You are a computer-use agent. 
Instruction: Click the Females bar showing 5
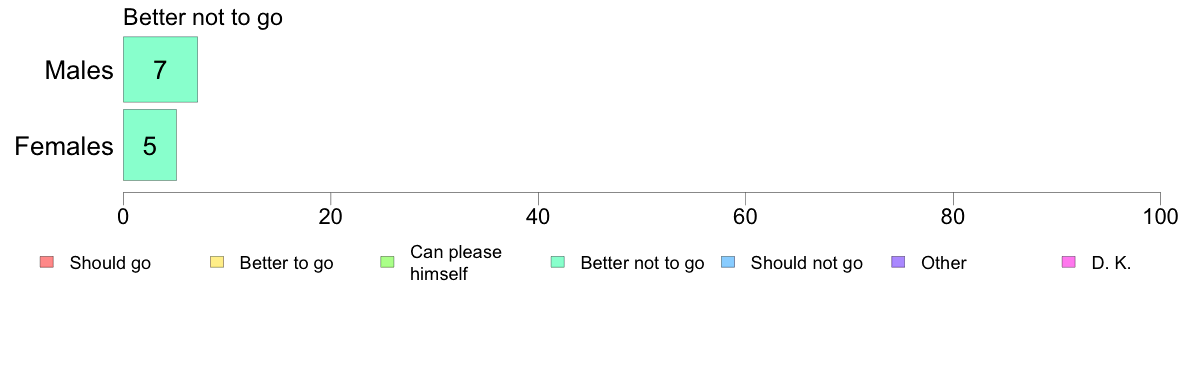(150, 145)
